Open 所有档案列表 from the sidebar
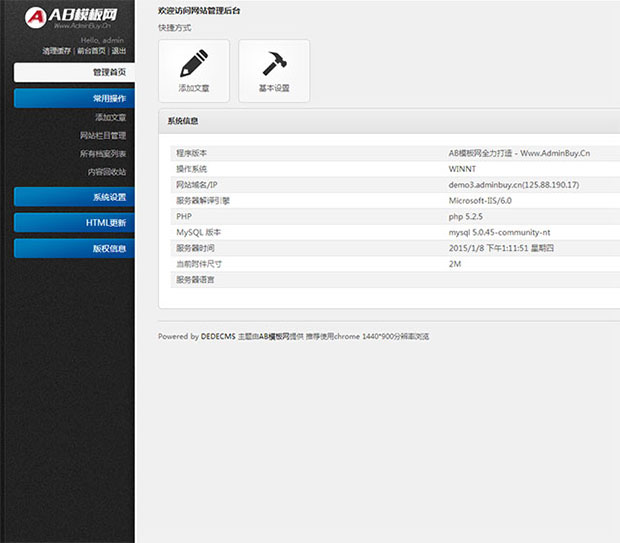 pos(103,153)
